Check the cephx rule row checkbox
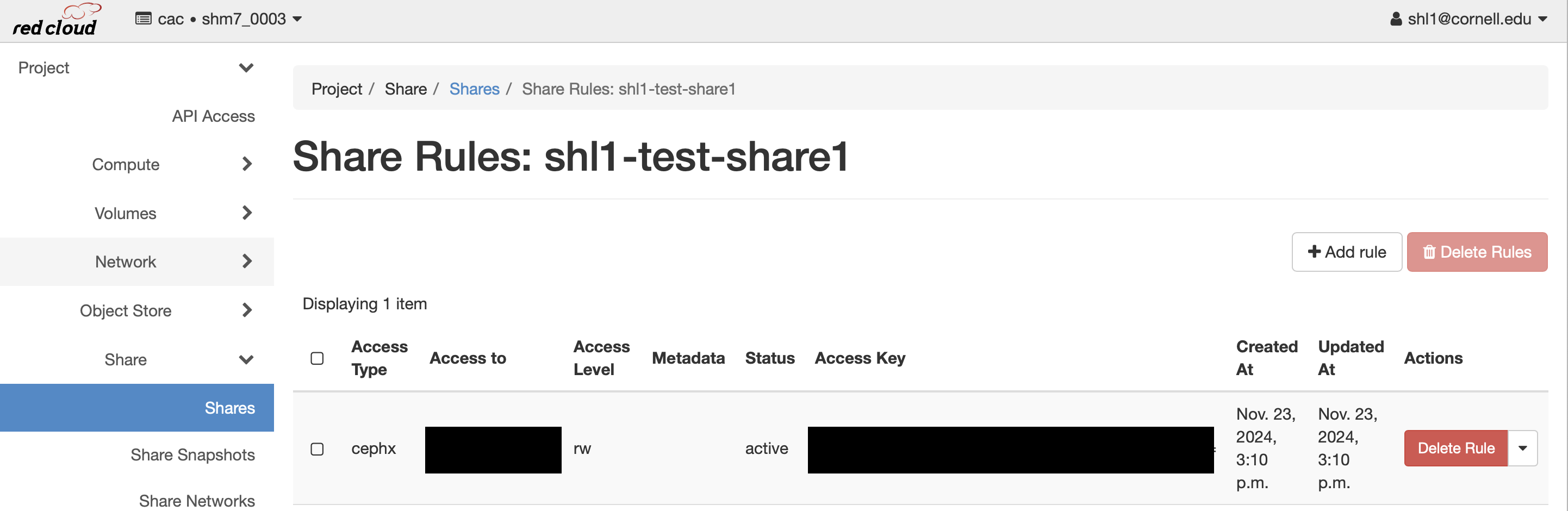This screenshot has height=511, width=1568. coord(317,449)
